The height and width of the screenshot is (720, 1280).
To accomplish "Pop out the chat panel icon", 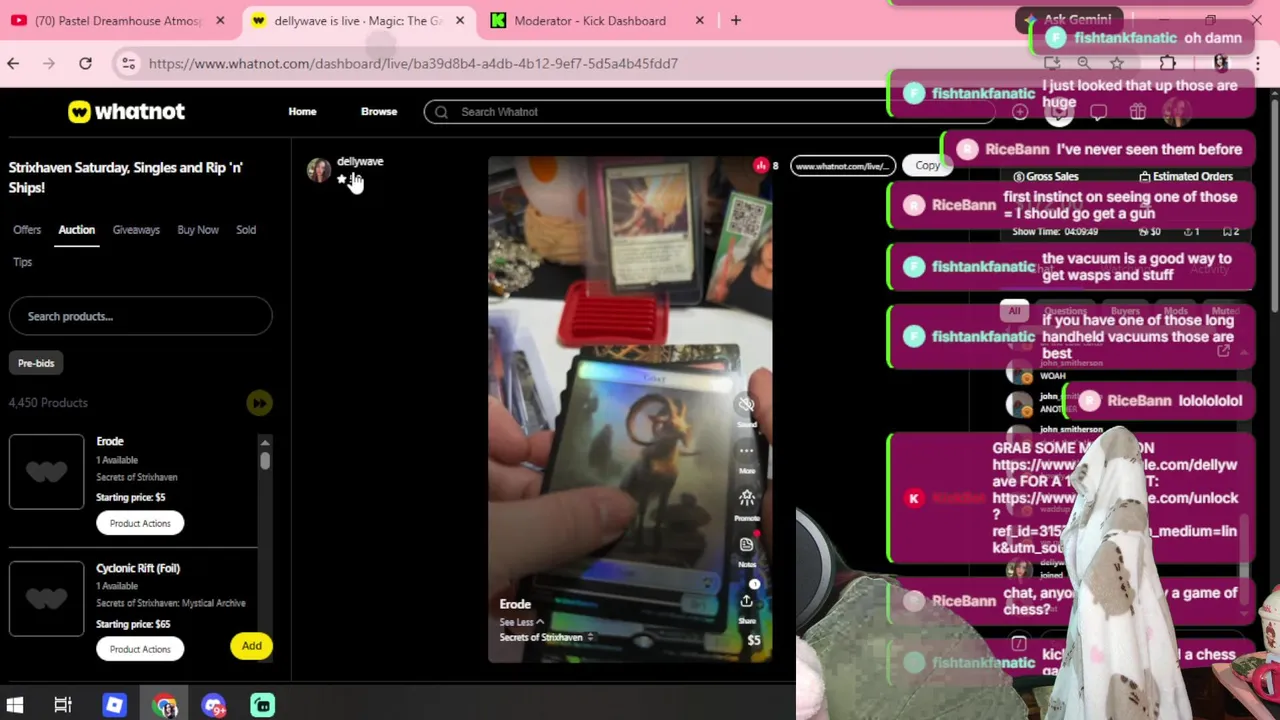I will coord(1223,351).
